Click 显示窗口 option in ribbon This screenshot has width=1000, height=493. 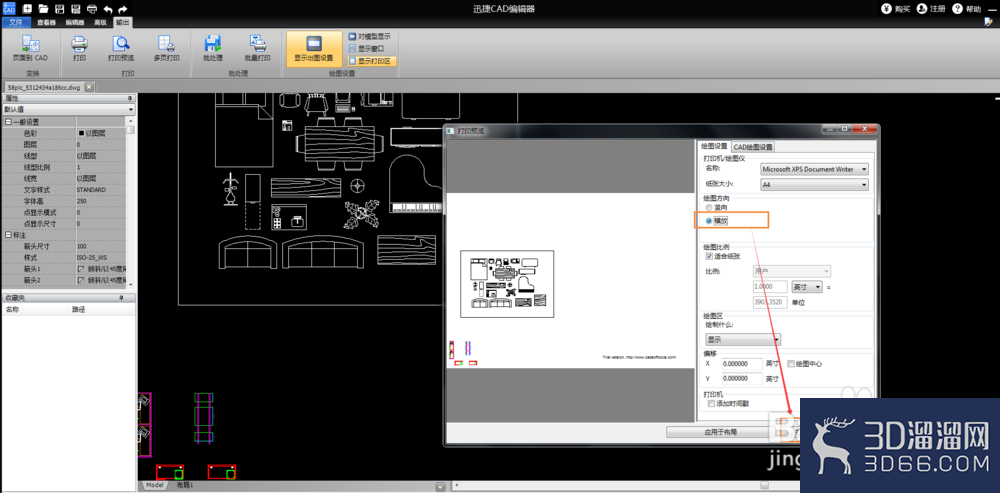tap(366, 48)
